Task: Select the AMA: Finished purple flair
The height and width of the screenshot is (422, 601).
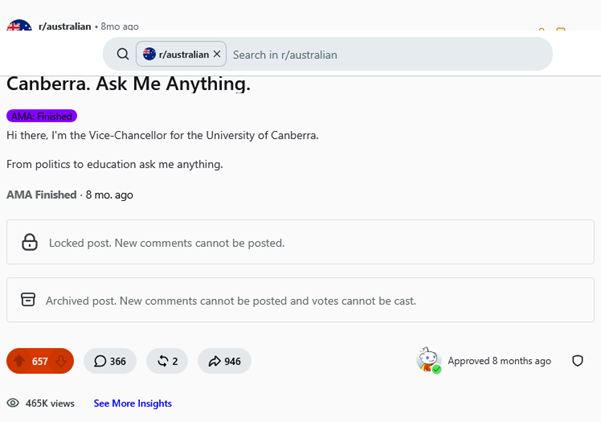Action: (x=42, y=116)
